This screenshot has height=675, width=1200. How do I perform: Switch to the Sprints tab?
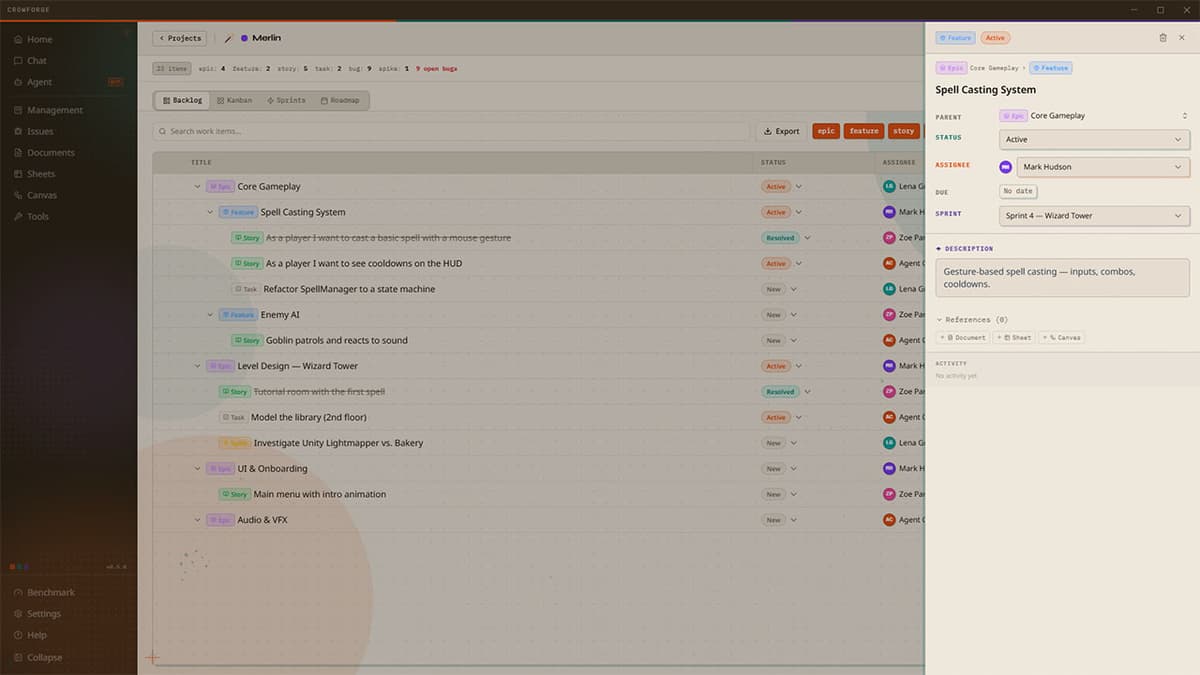285,100
